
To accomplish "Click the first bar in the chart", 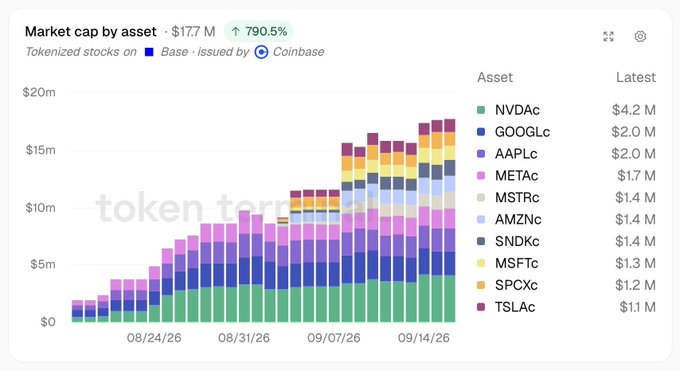I will (x=77, y=311).
